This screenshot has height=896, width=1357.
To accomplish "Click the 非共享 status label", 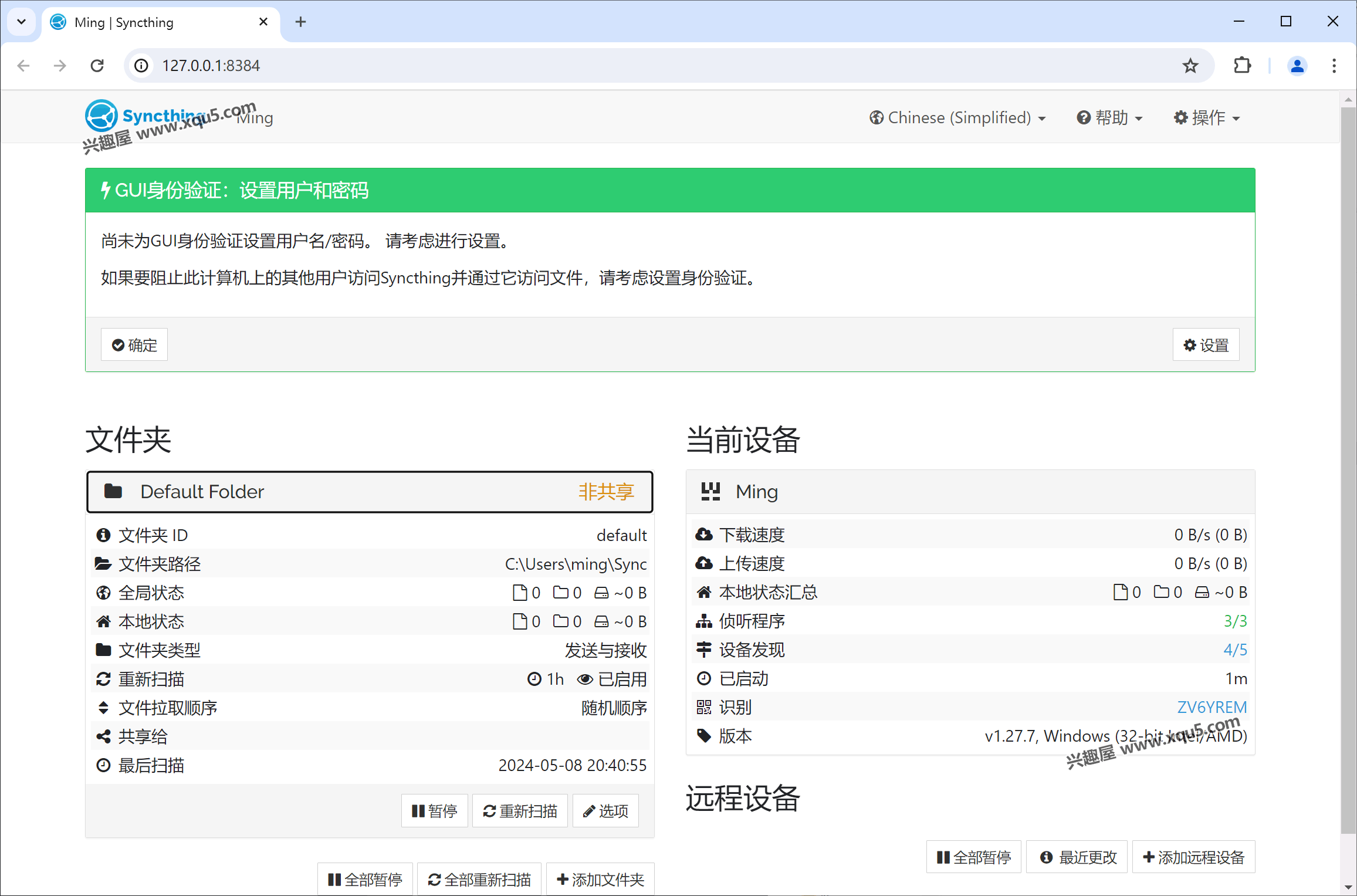I will click(607, 492).
